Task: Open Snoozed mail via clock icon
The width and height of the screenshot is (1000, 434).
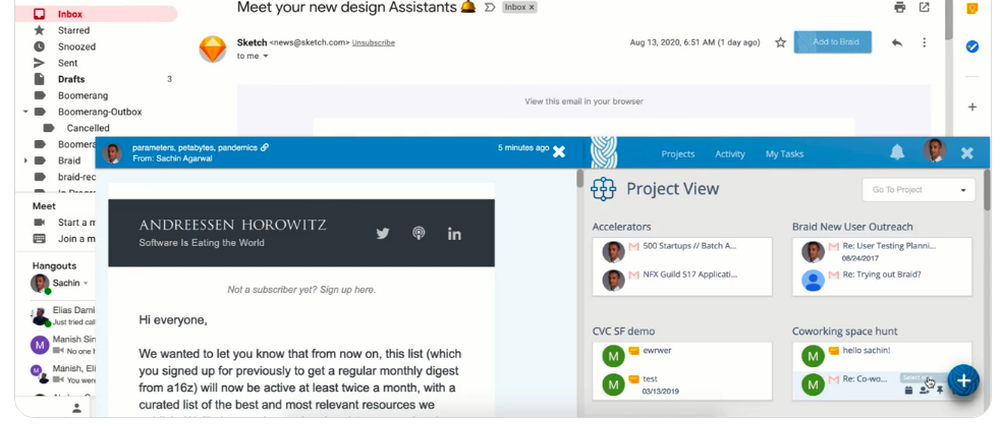Action: [x=40, y=47]
